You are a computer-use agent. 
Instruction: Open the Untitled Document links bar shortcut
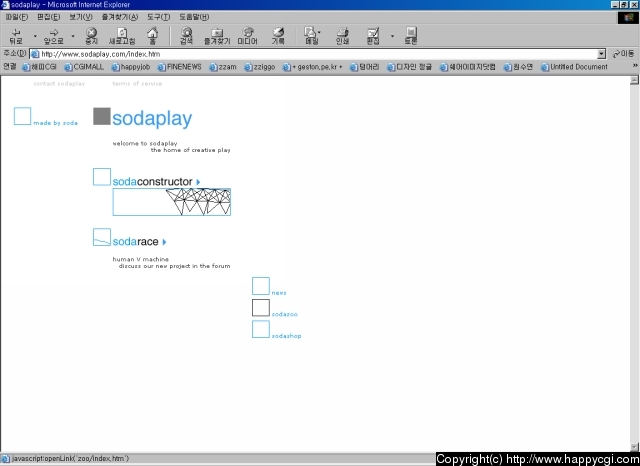tap(574, 67)
